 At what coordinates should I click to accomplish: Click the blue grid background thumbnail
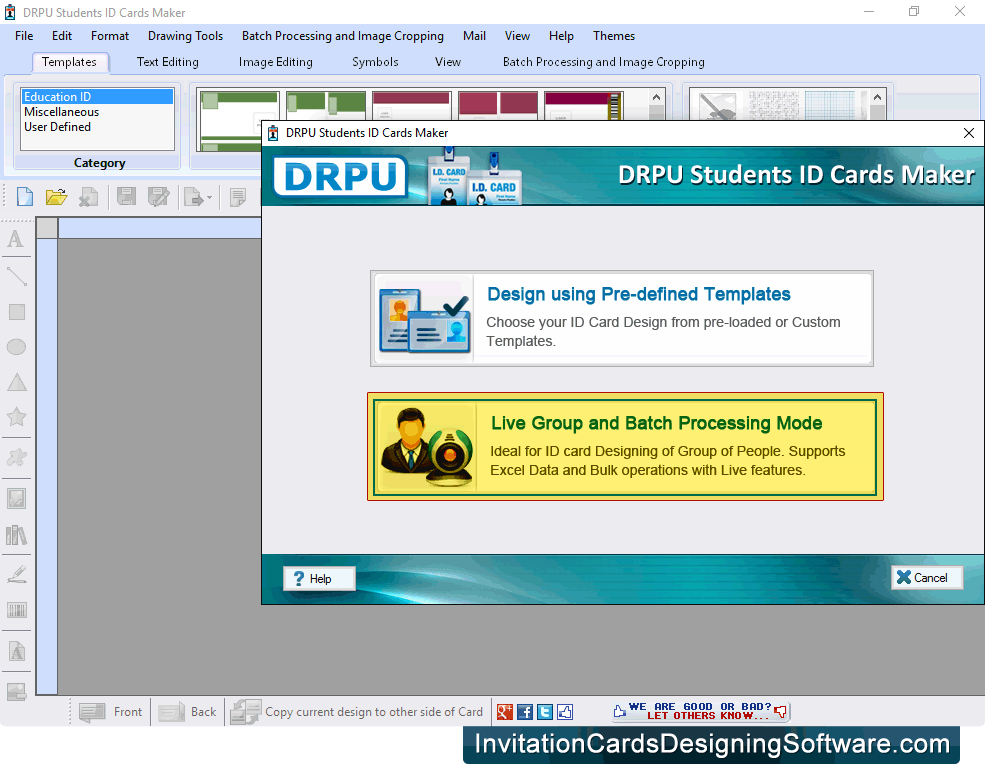click(x=830, y=106)
